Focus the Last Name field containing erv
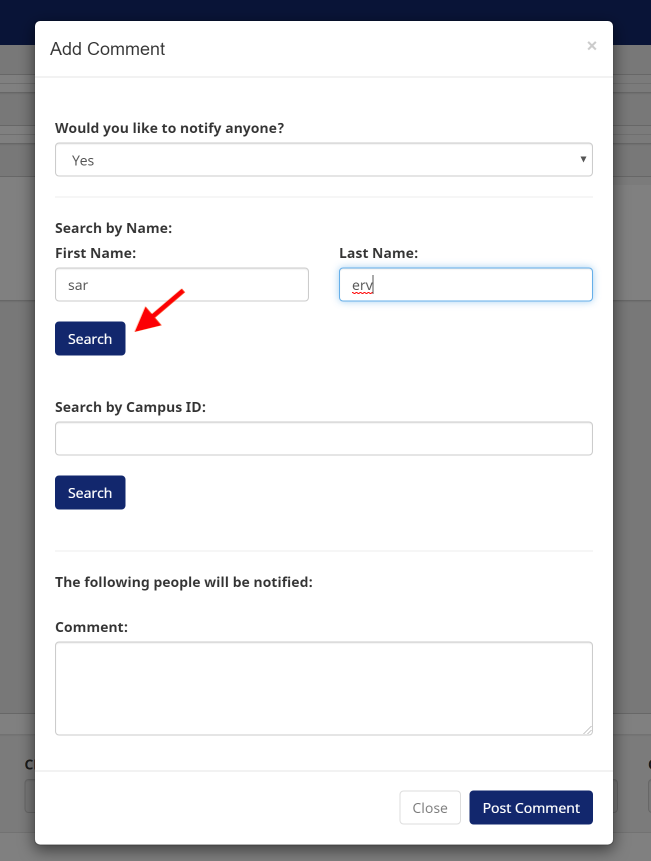Image resolution: width=651 pixels, height=861 pixels. click(x=465, y=284)
